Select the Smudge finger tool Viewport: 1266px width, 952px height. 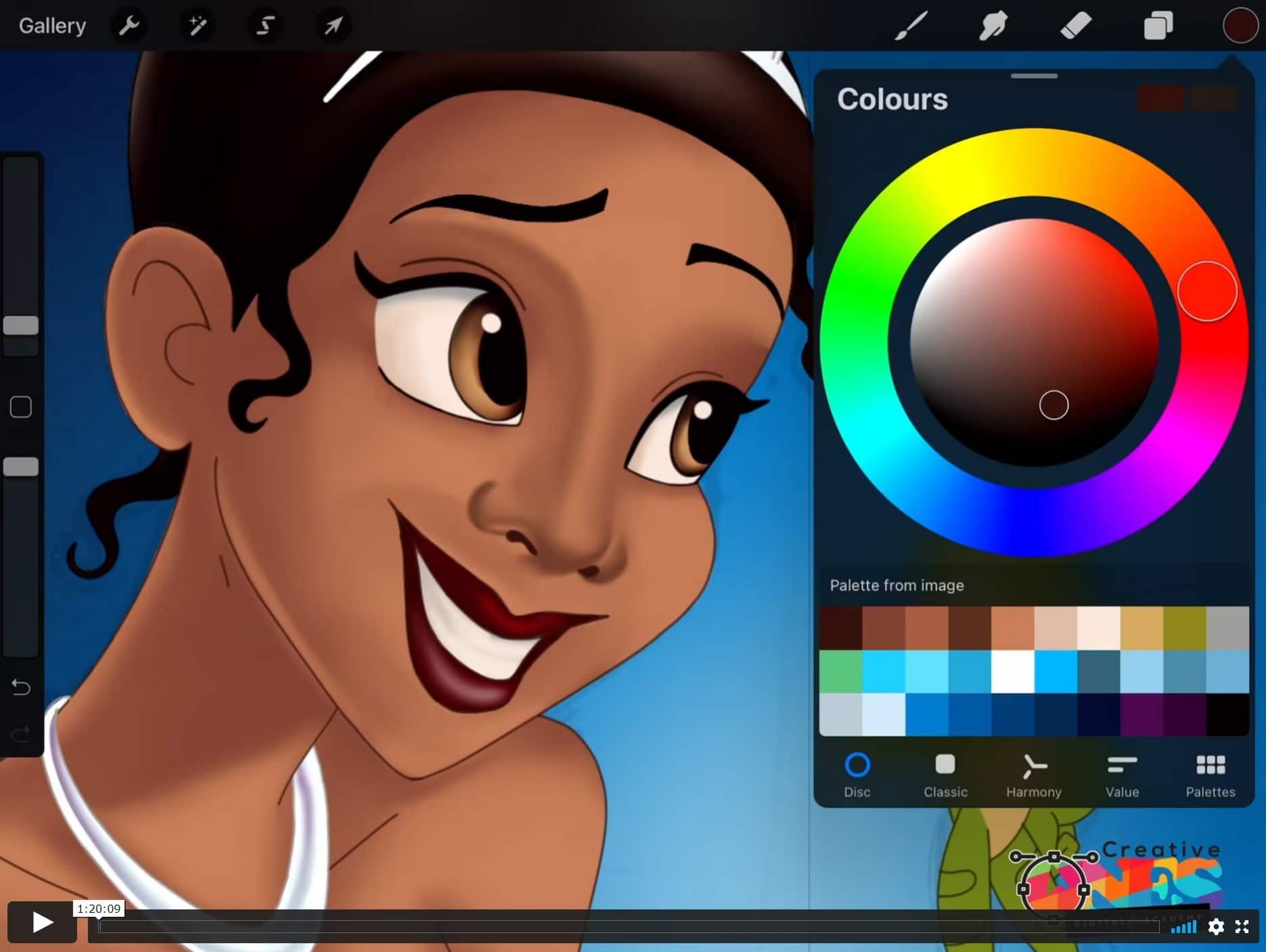coord(993,26)
